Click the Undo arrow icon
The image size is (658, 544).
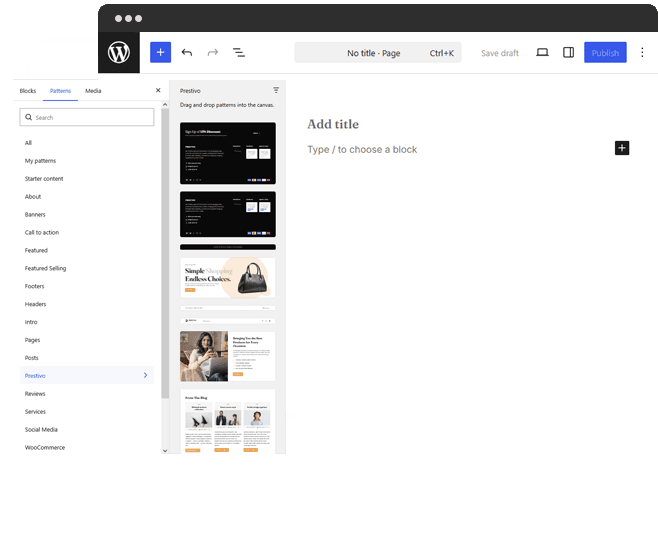coord(187,52)
